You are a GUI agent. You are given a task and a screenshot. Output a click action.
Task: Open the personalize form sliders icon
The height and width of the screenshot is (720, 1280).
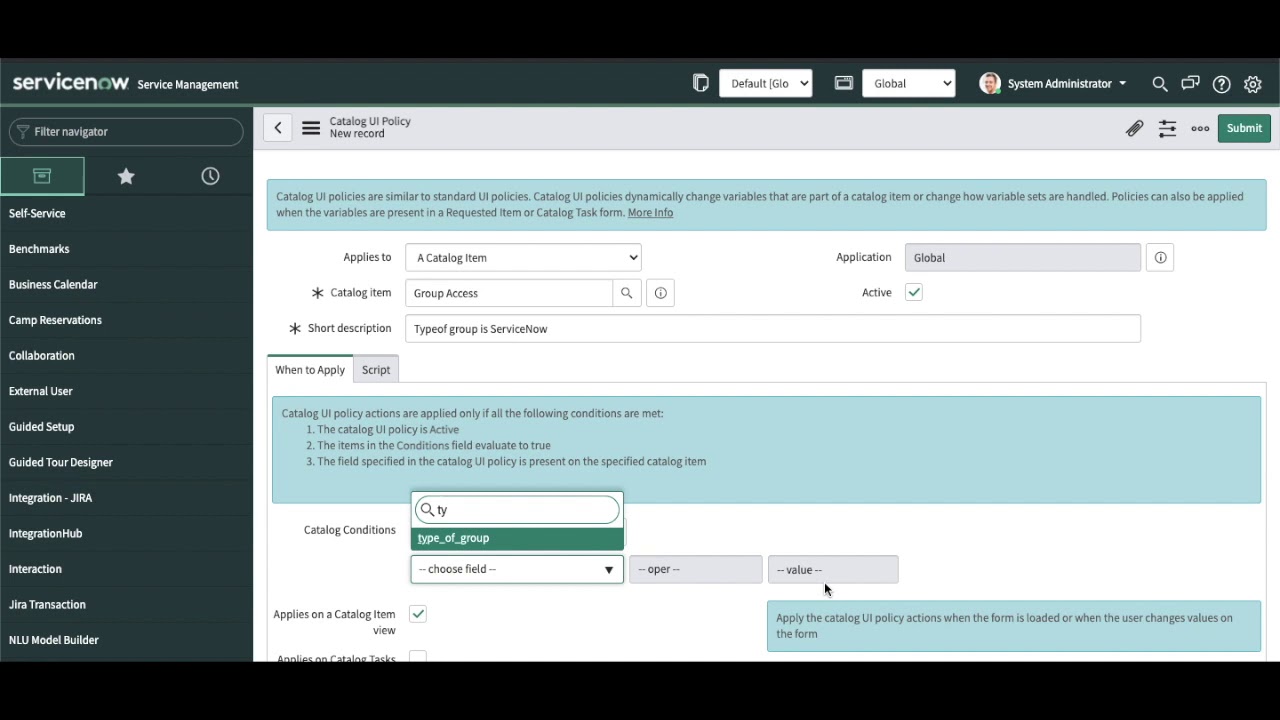click(1167, 128)
